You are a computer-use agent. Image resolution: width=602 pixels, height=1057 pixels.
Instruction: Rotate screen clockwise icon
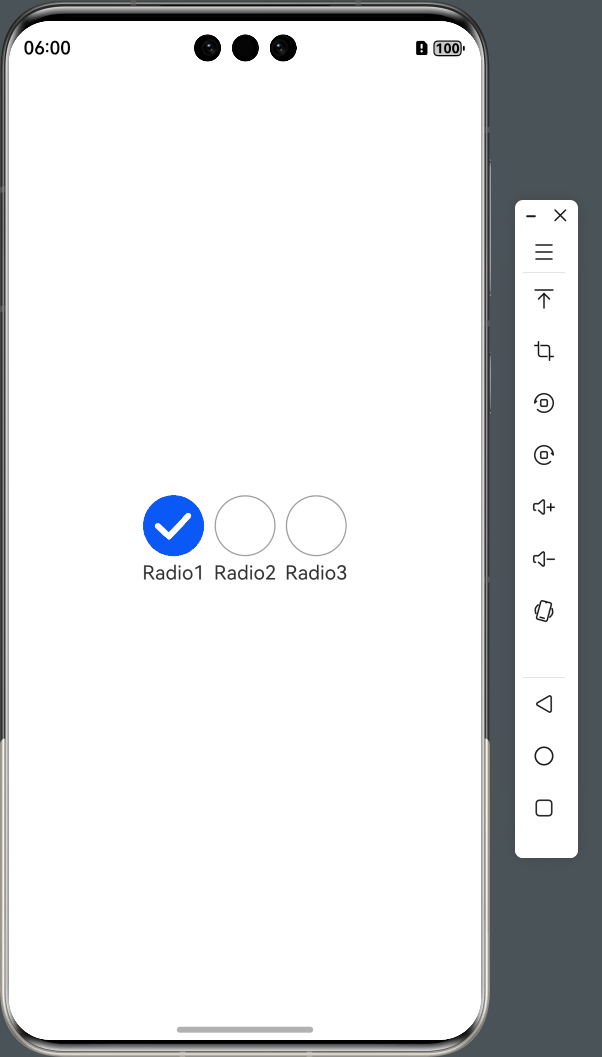[544, 454]
